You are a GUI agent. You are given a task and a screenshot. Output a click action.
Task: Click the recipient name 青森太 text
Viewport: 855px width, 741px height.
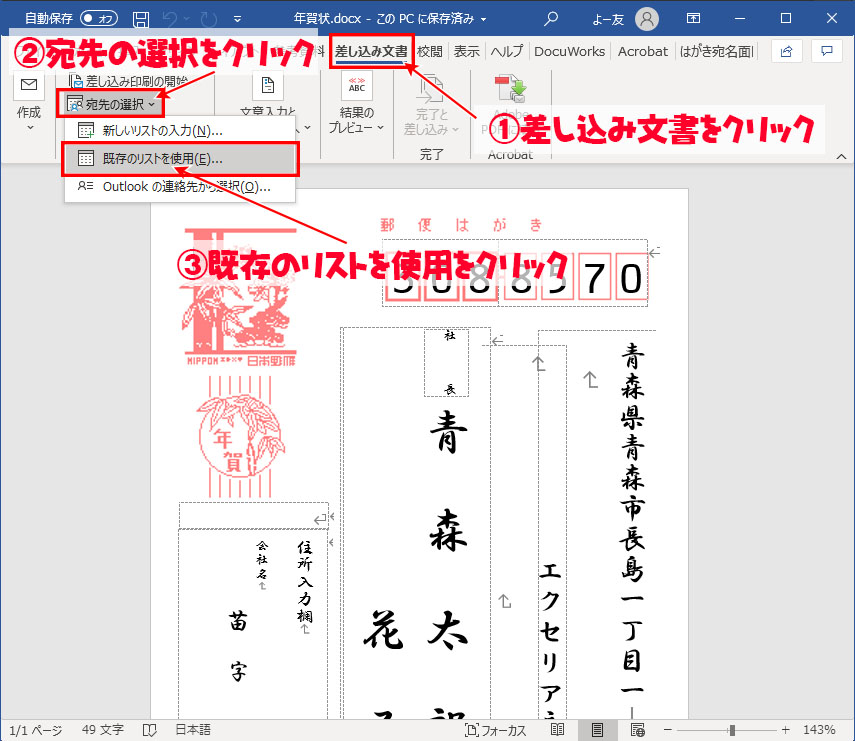(448, 530)
